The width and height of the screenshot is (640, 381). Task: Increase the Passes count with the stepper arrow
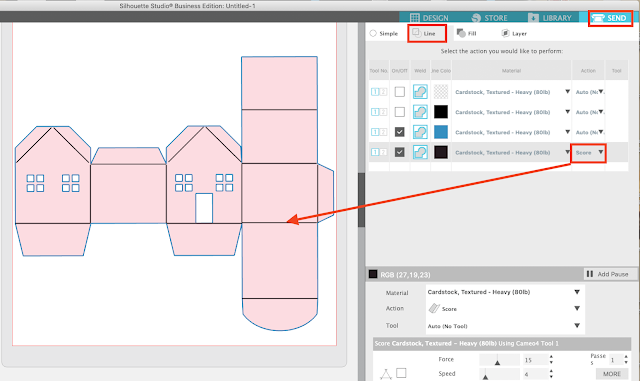coord(626,357)
